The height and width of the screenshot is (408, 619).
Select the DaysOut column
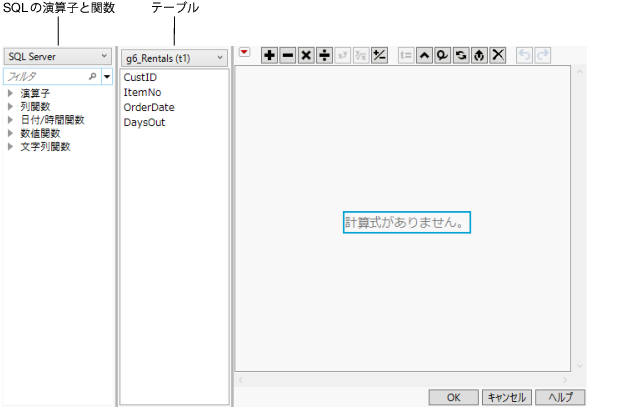point(144,122)
